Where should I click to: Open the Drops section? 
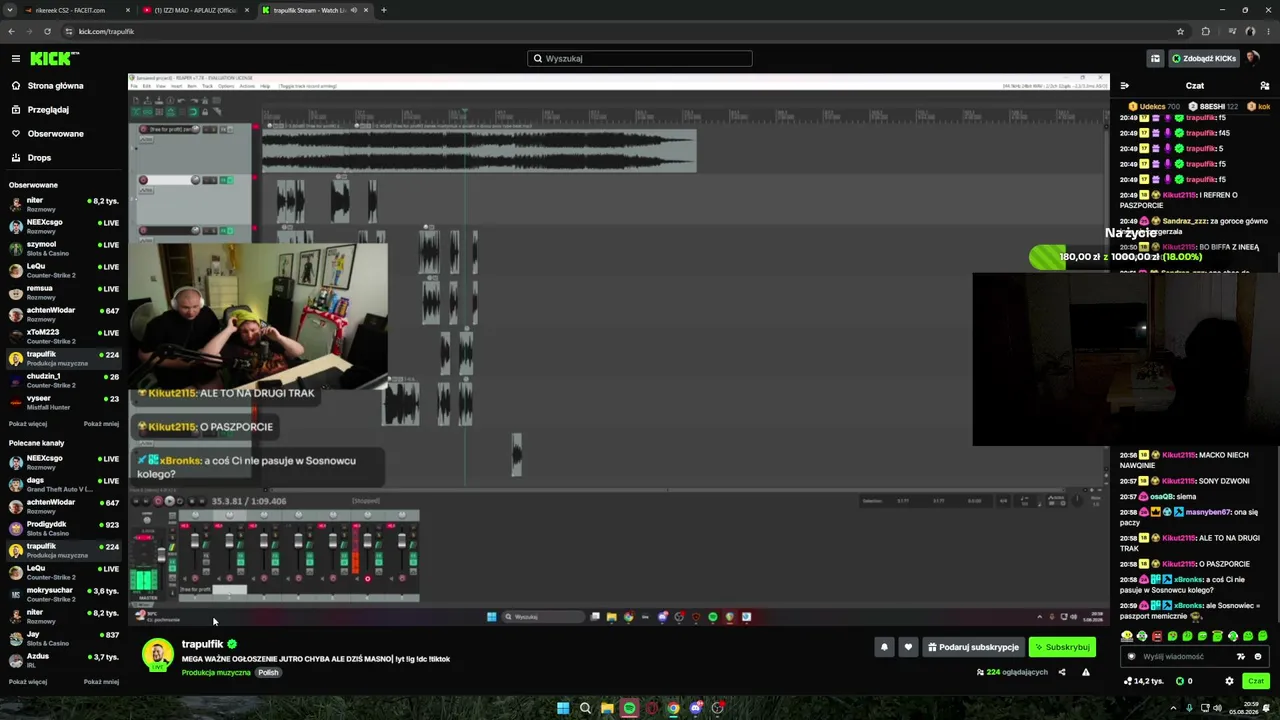39,158
